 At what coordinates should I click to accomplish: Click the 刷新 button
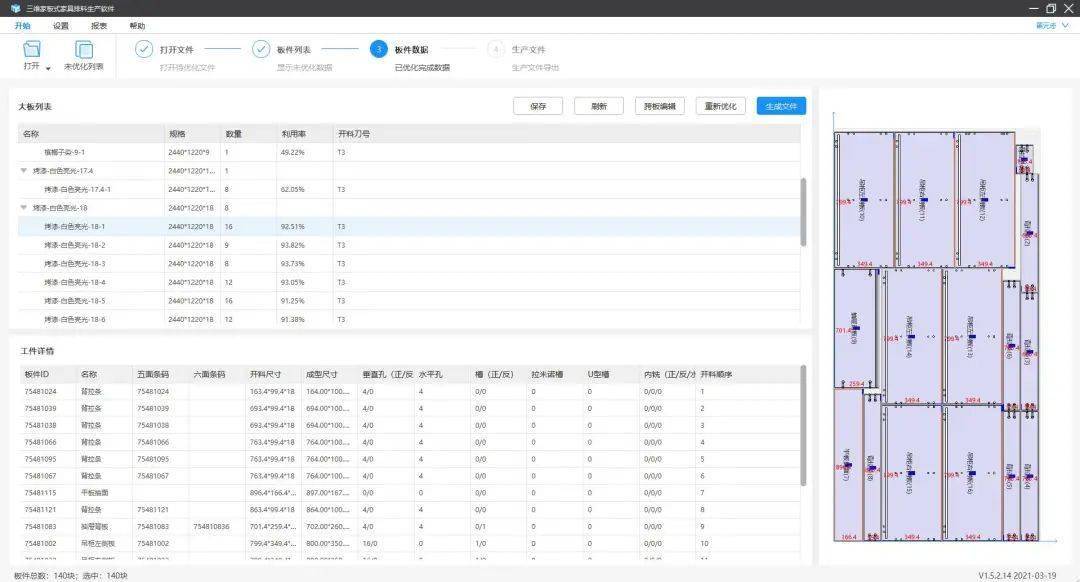point(599,106)
